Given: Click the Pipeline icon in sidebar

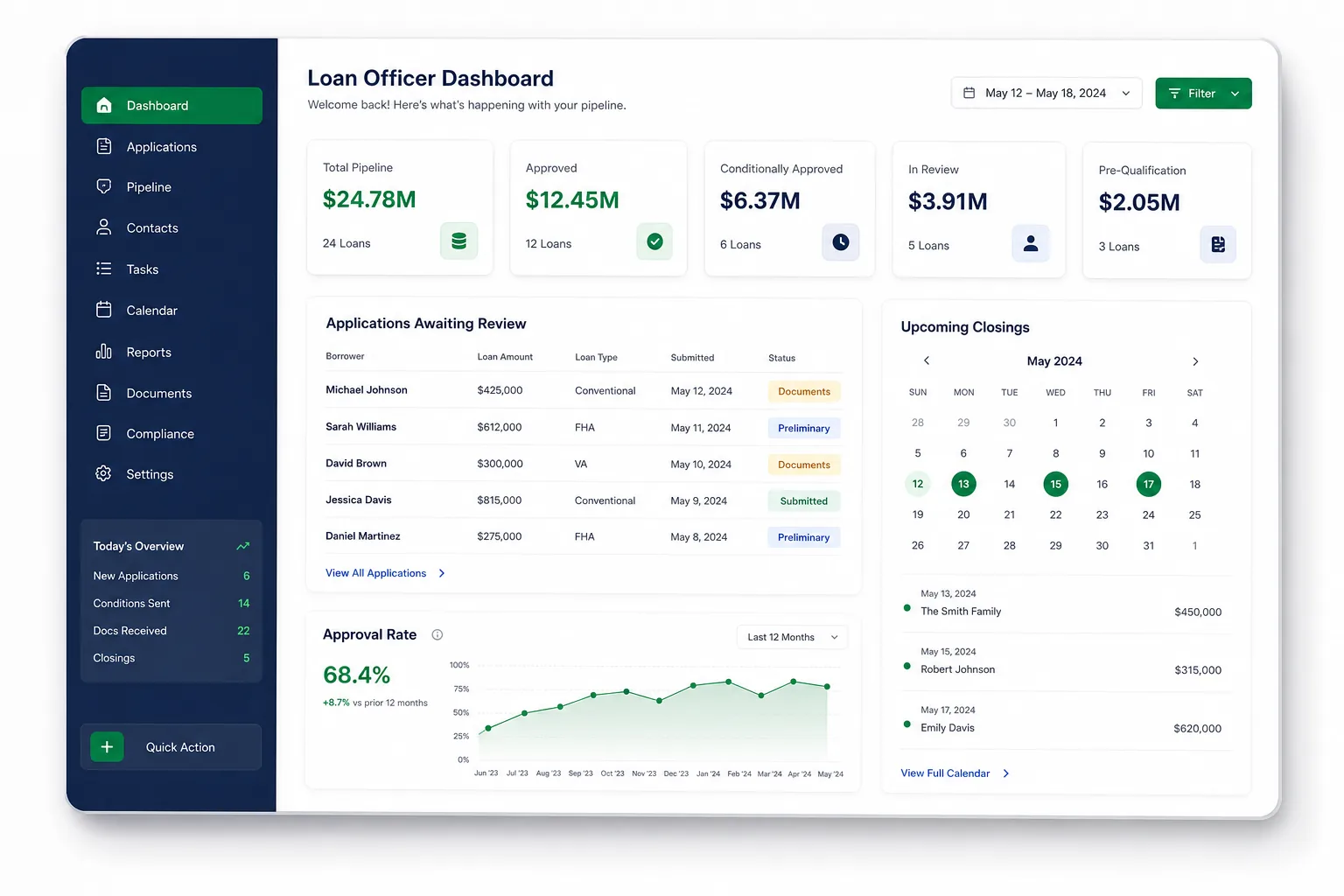Looking at the screenshot, I should 104,186.
